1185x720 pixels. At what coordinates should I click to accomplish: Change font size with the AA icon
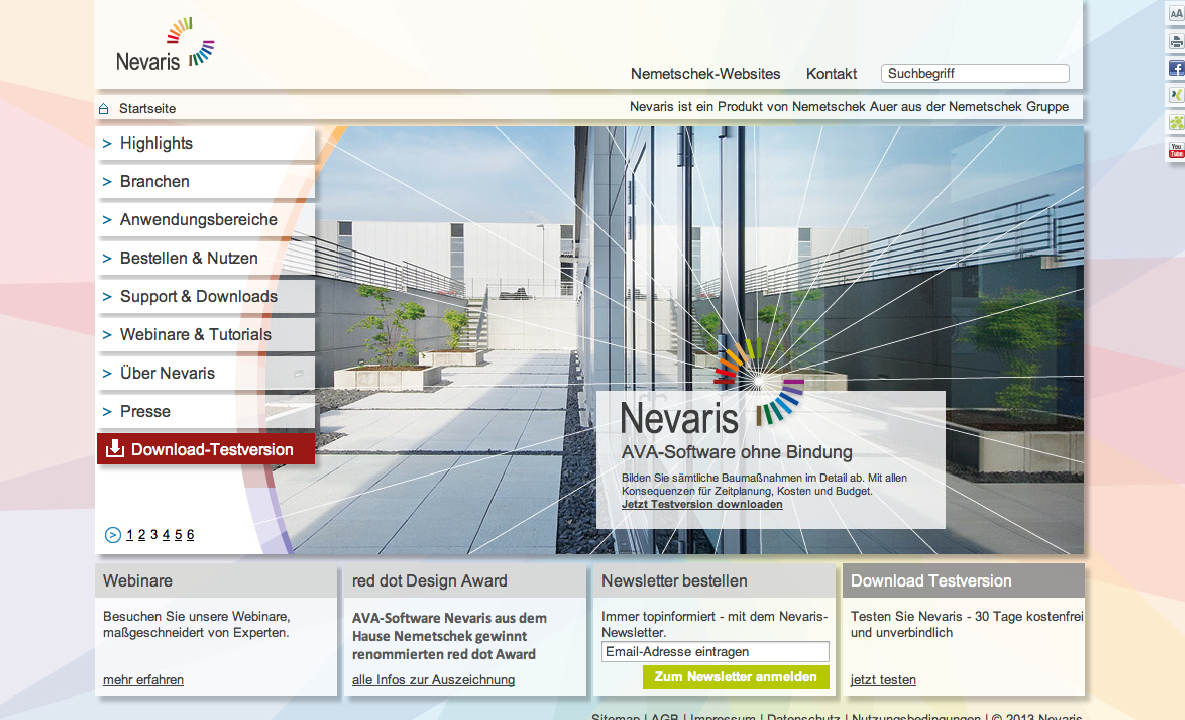tap(1176, 14)
